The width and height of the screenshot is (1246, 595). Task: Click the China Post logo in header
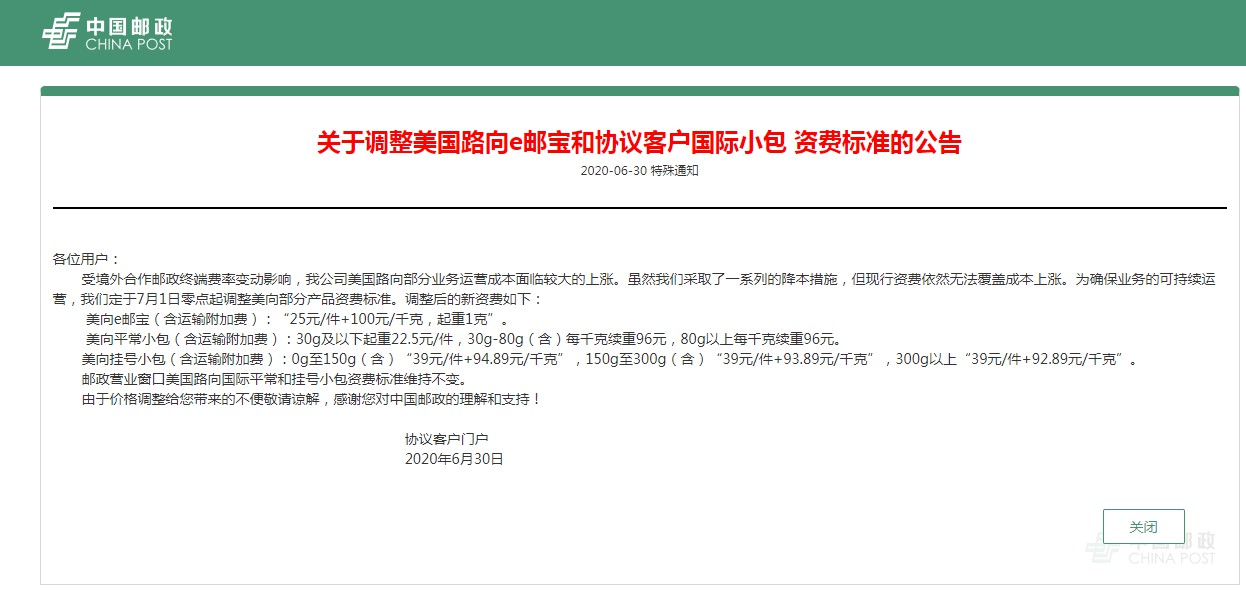(x=107, y=31)
